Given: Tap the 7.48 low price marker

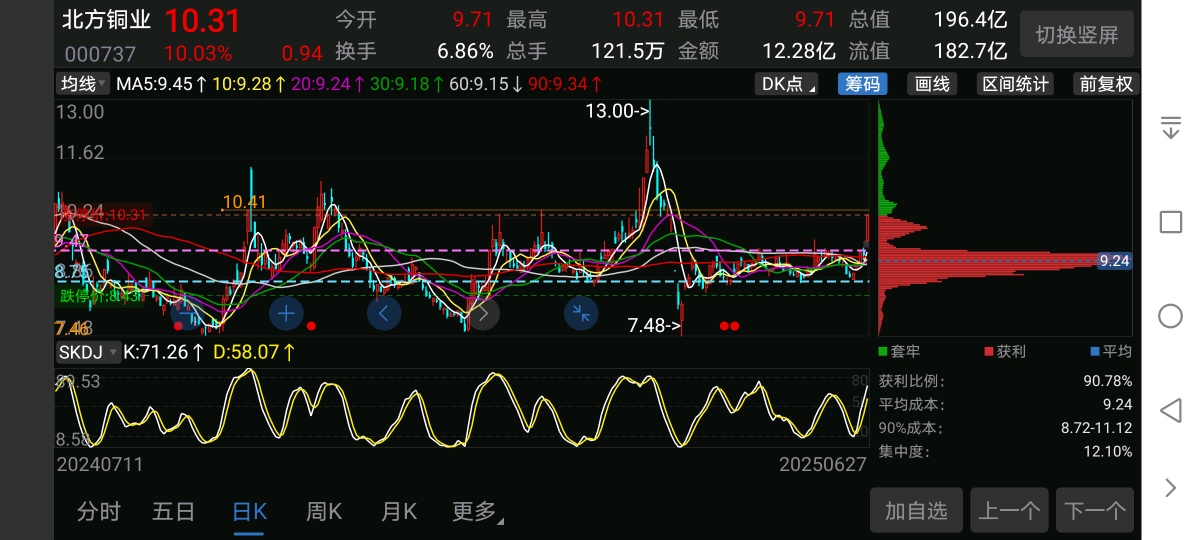Looking at the screenshot, I should pyautogui.click(x=655, y=325).
